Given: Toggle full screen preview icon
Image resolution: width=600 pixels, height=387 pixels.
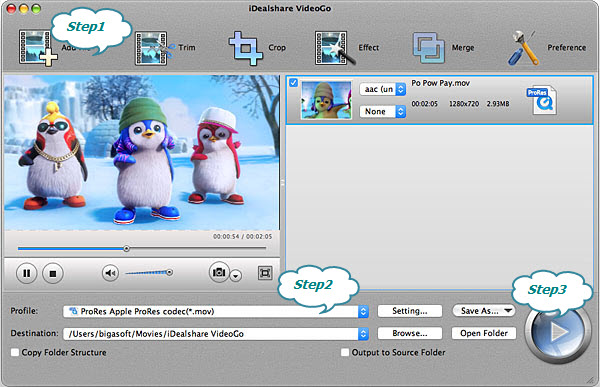Looking at the screenshot, I should click(x=265, y=273).
